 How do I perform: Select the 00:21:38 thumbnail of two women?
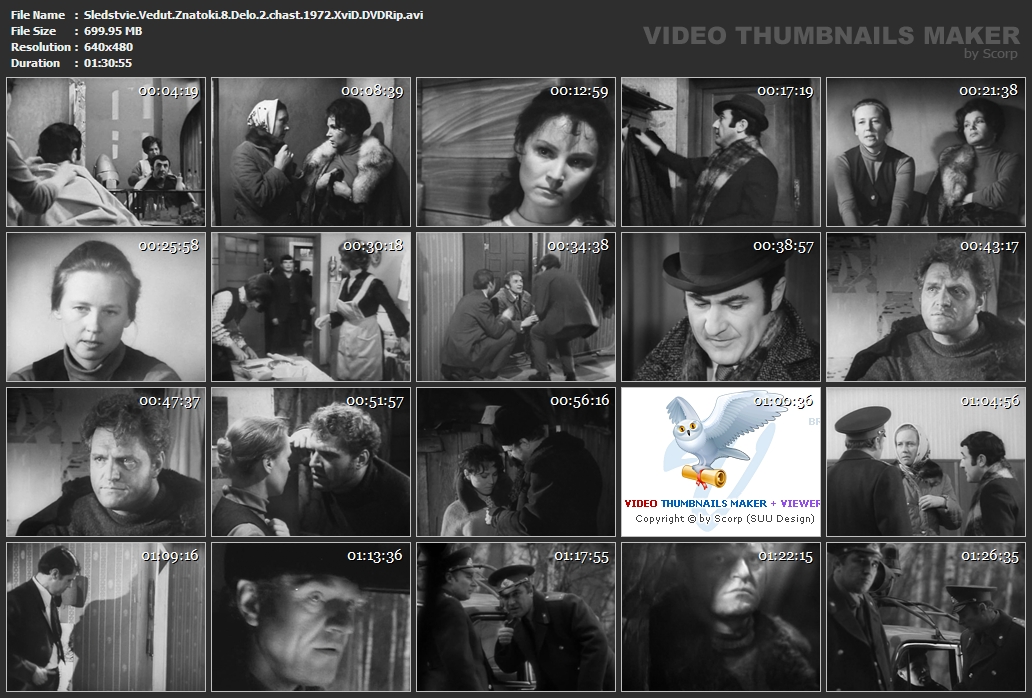pyautogui.click(x=926, y=152)
